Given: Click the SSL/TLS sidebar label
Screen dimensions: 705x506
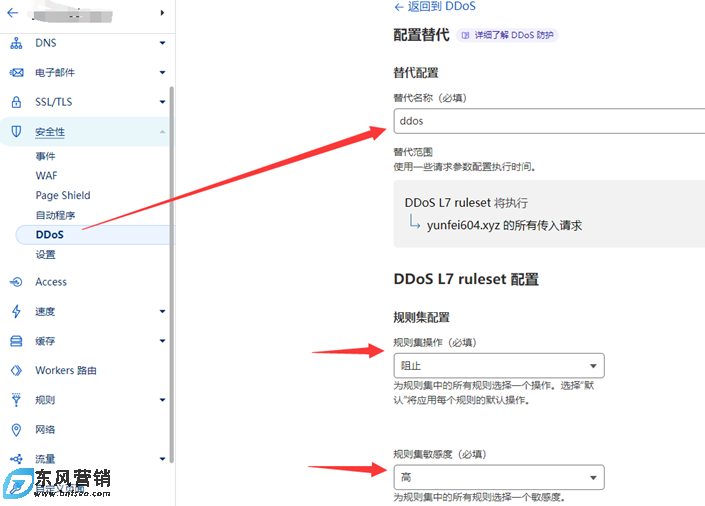Looking at the screenshot, I should [x=54, y=102].
